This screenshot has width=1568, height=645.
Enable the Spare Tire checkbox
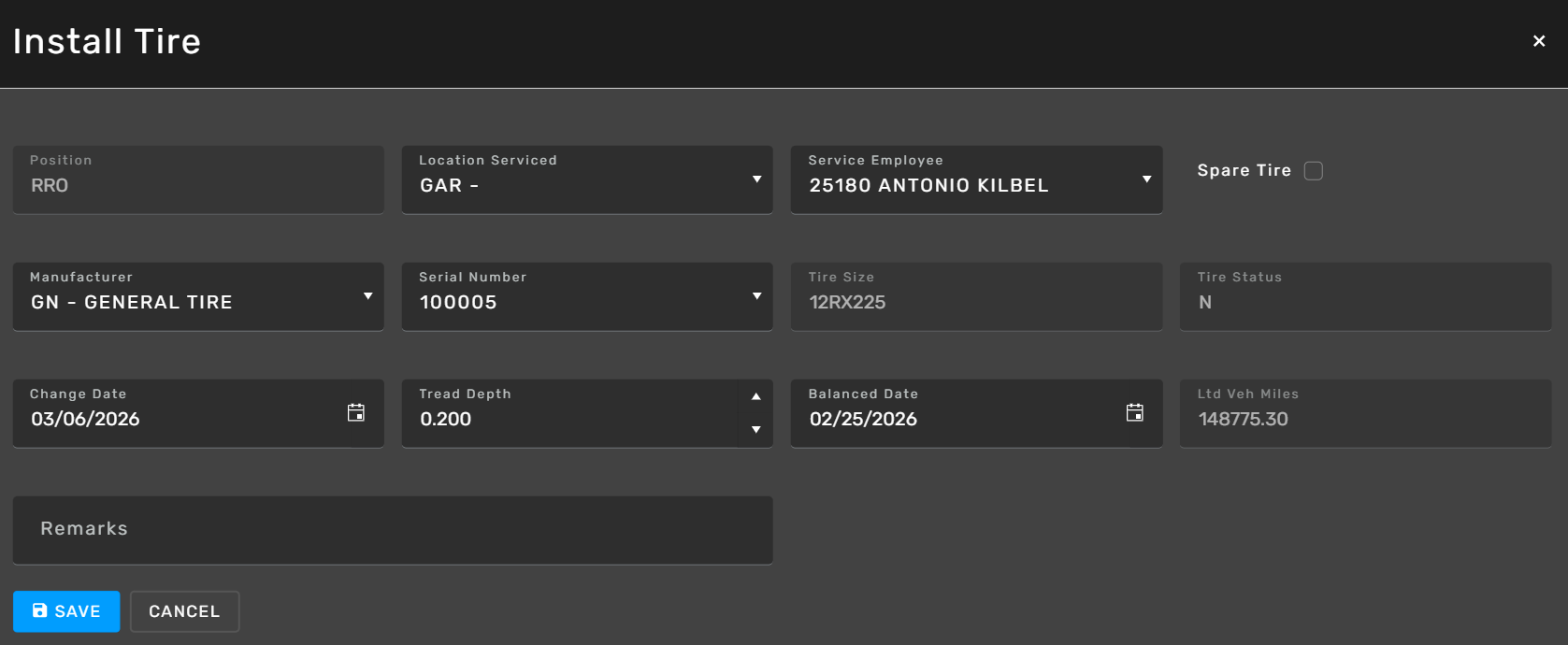coord(1313,171)
